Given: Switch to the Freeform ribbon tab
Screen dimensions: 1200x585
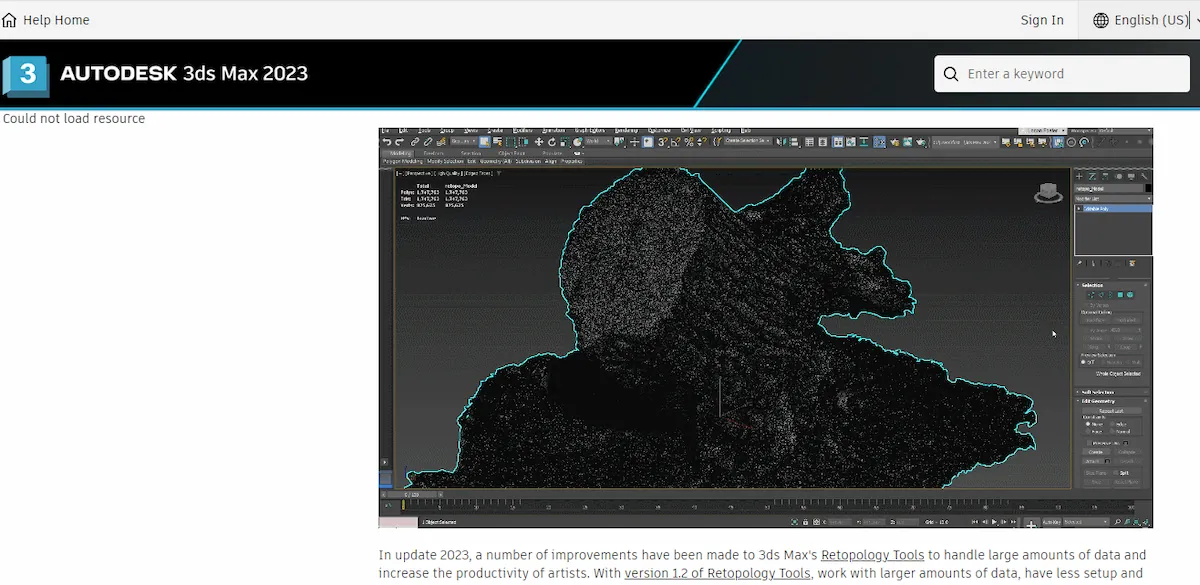Looking at the screenshot, I should (x=435, y=152).
